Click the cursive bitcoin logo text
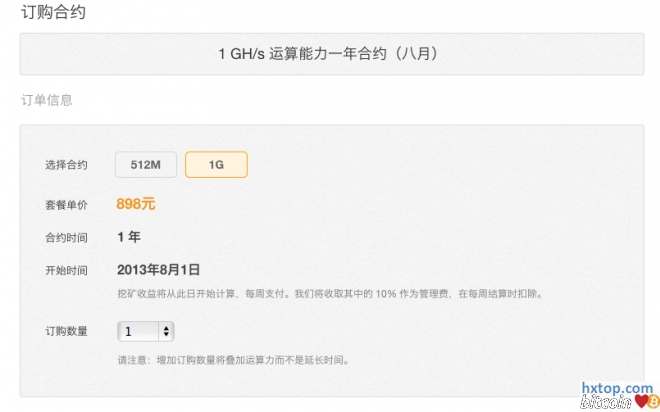Image resolution: width=660 pixels, height=412 pixels. coord(604,402)
